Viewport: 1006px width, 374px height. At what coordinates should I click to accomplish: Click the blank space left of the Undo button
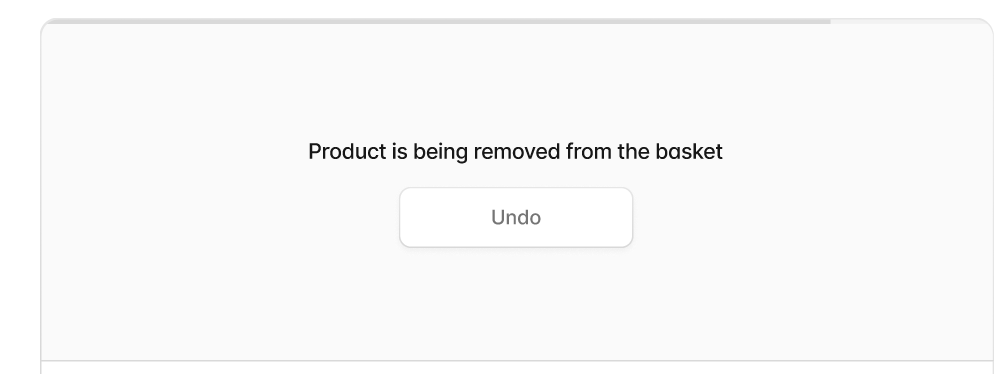[220, 217]
